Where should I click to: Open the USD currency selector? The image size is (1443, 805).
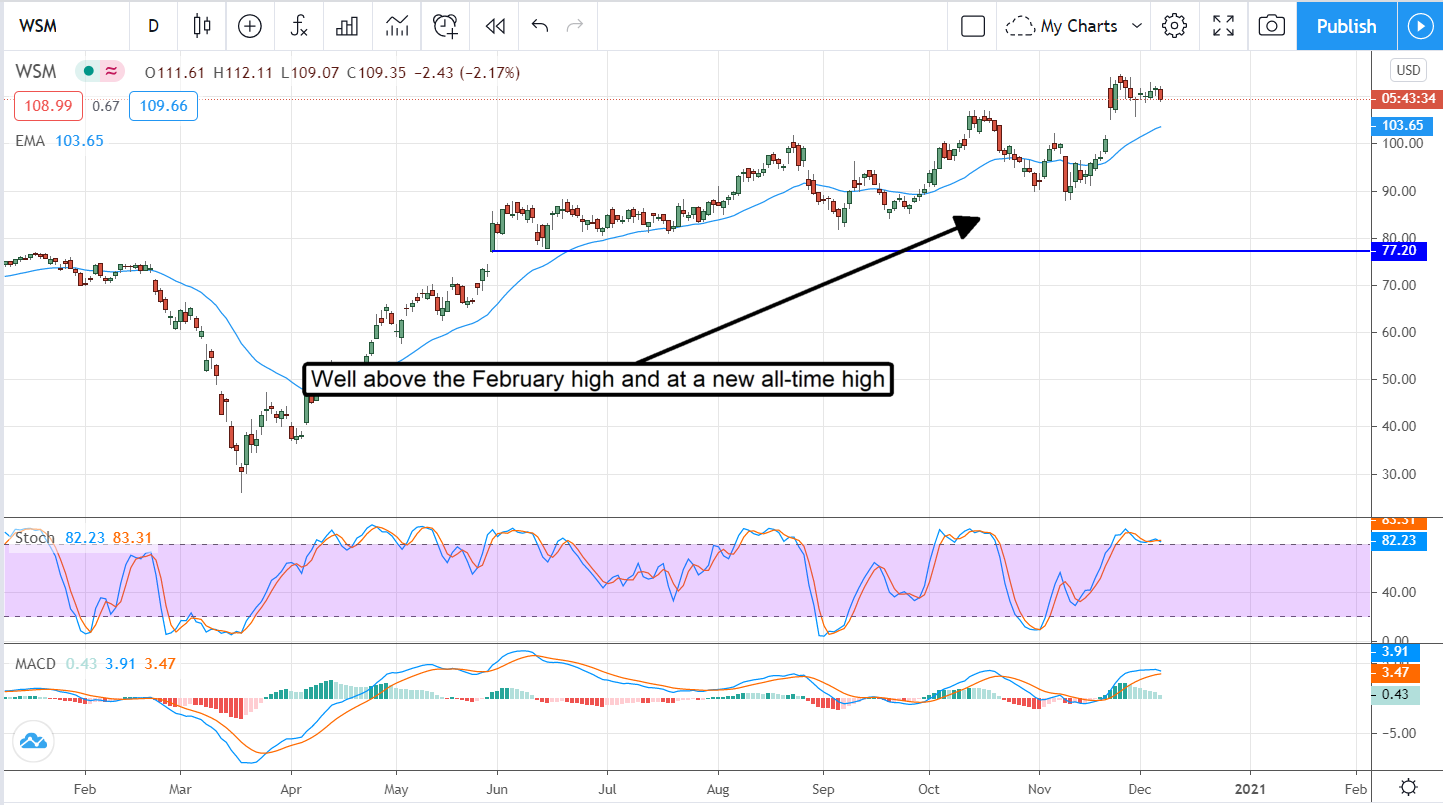(1408, 70)
